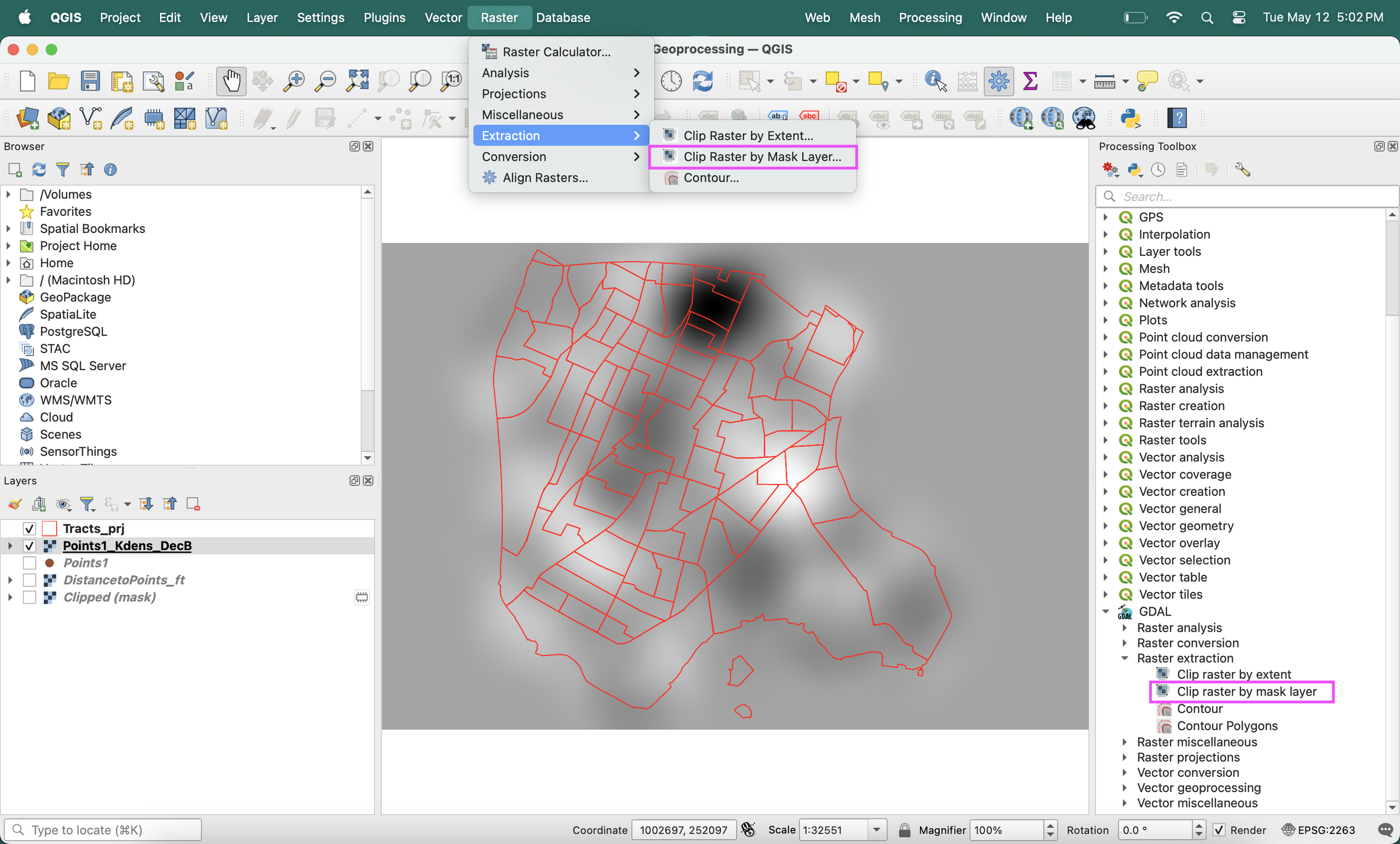Open the Python Console icon
1400x844 pixels.
tap(1130, 118)
